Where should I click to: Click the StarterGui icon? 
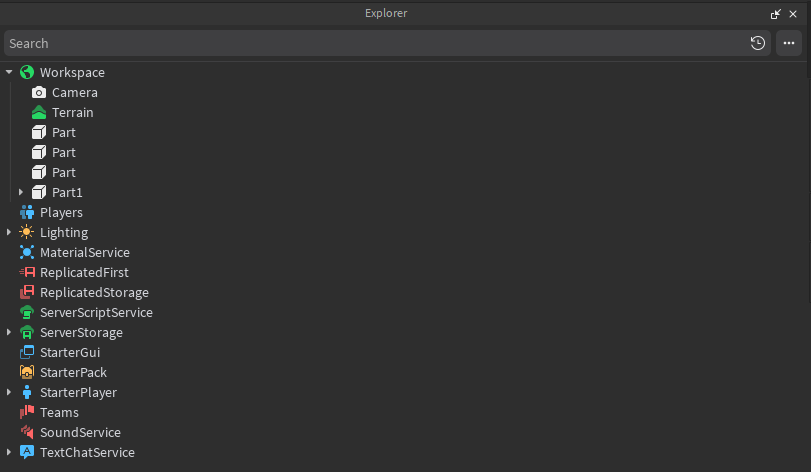coord(27,352)
